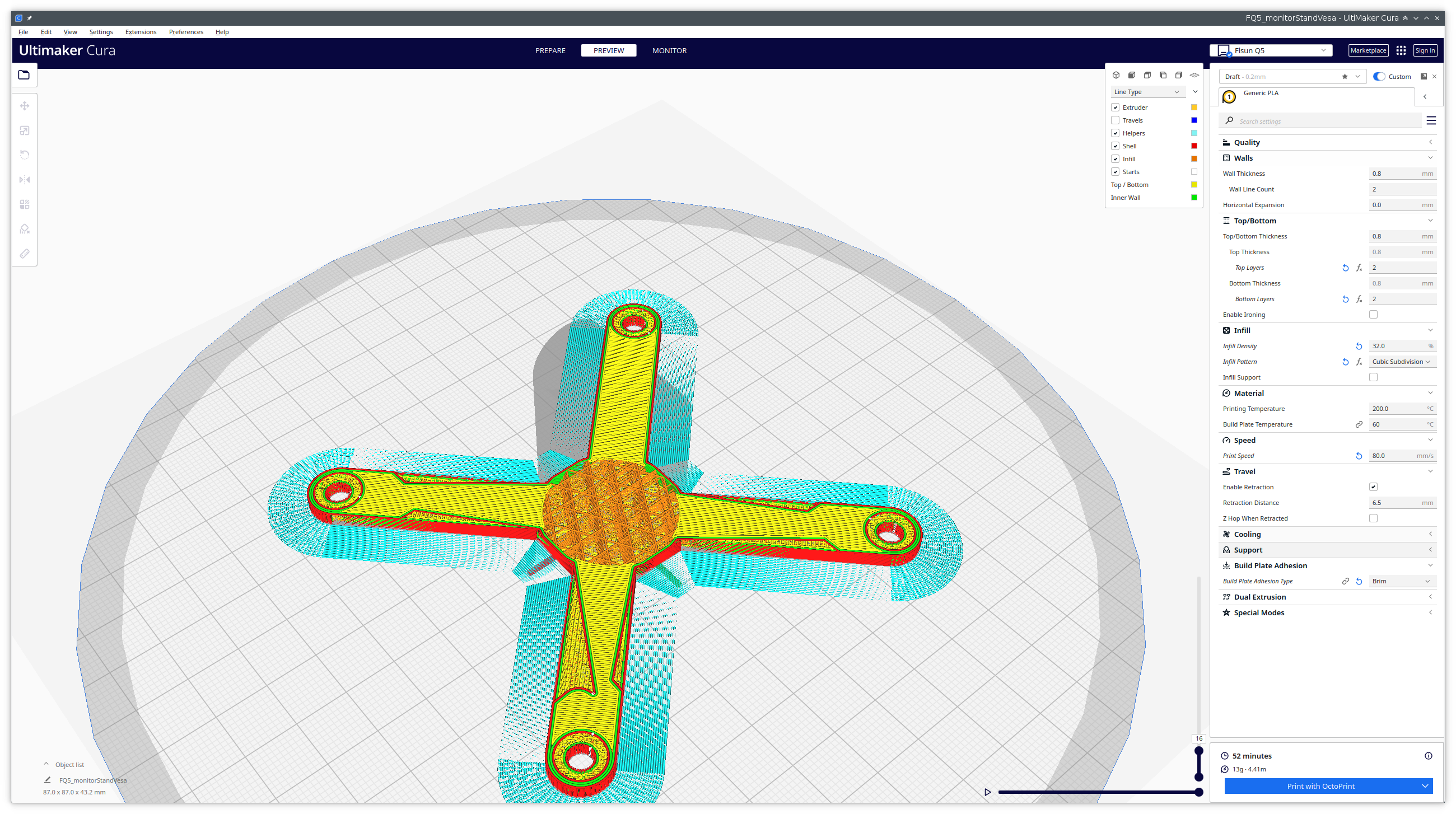Screen dimensions: 1456x814
Task: Open the Per Model Settings tool
Action: point(24,204)
